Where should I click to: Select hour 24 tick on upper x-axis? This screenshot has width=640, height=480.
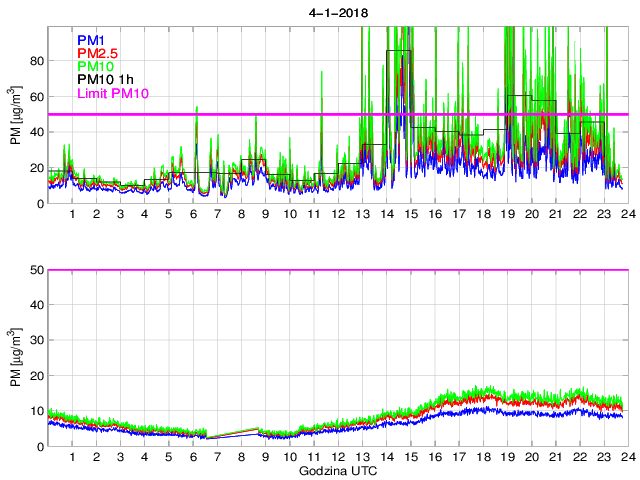point(624,215)
